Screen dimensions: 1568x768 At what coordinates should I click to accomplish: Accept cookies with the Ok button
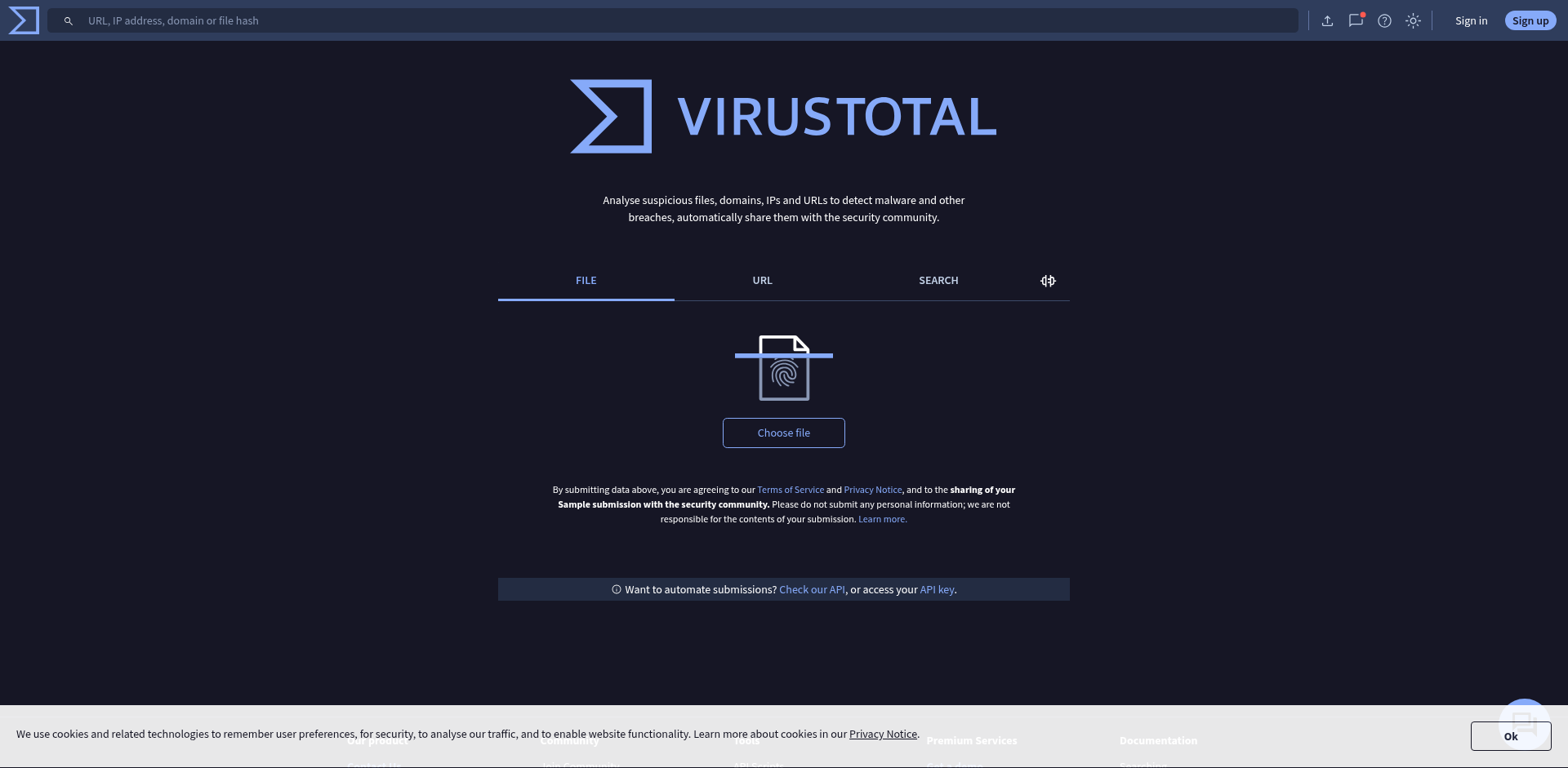1510,736
